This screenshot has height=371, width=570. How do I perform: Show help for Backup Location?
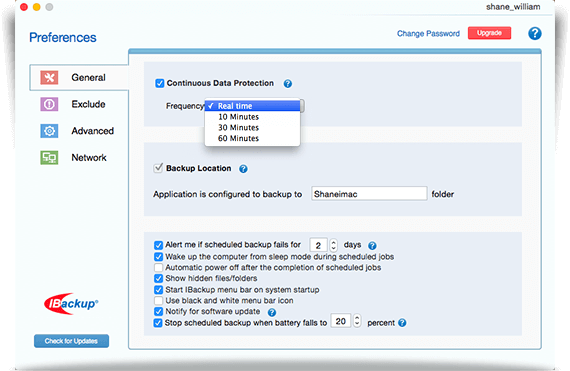[x=243, y=169]
